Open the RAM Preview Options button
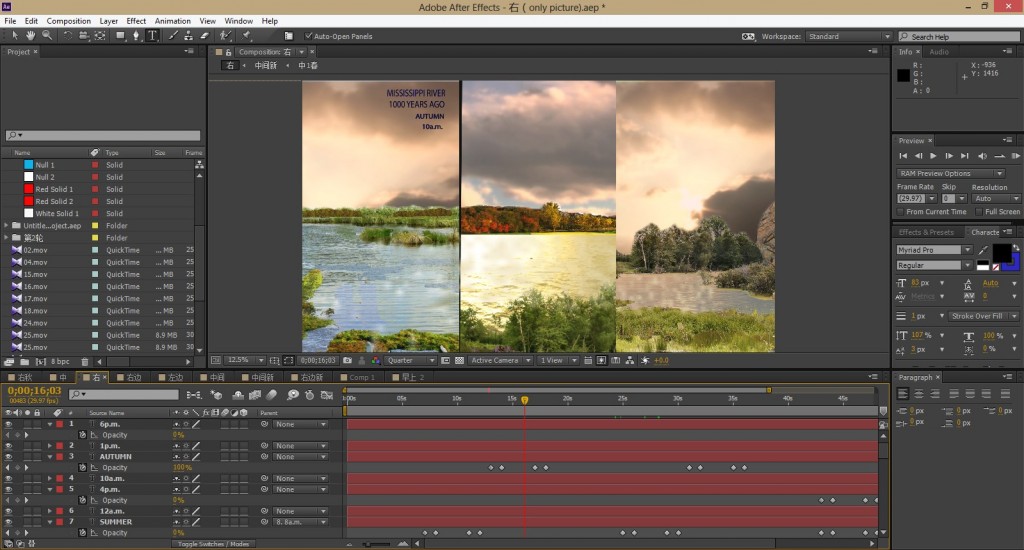 (x=950, y=173)
